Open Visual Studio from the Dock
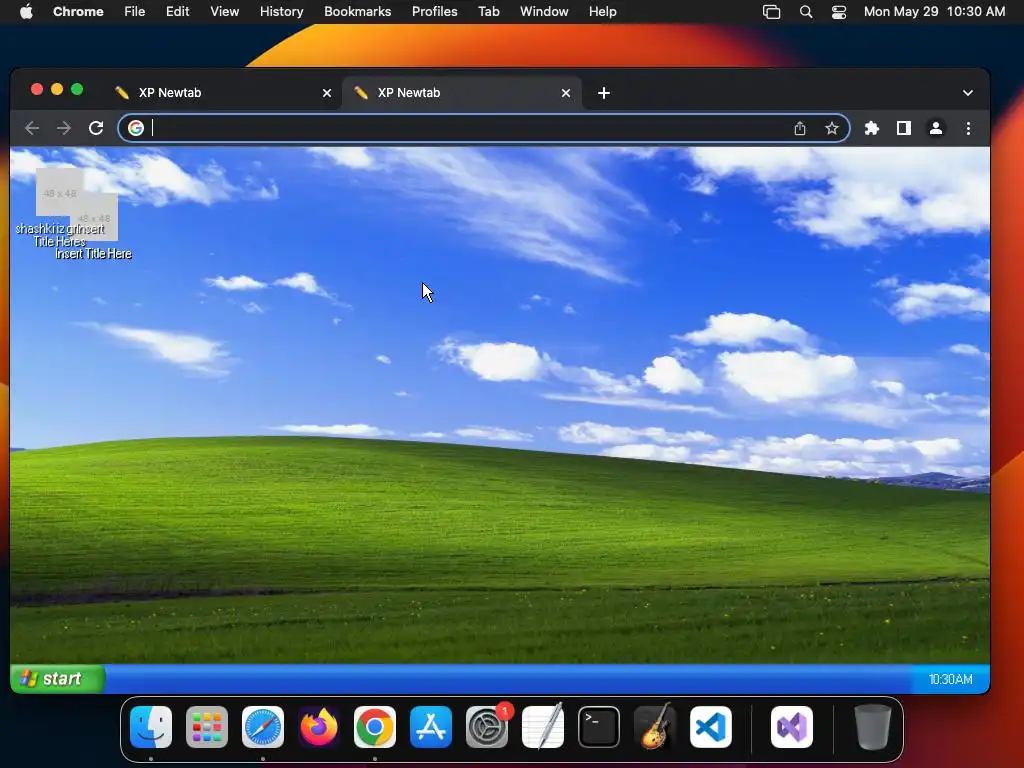Viewport: 1024px width, 768px height. tap(792, 727)
